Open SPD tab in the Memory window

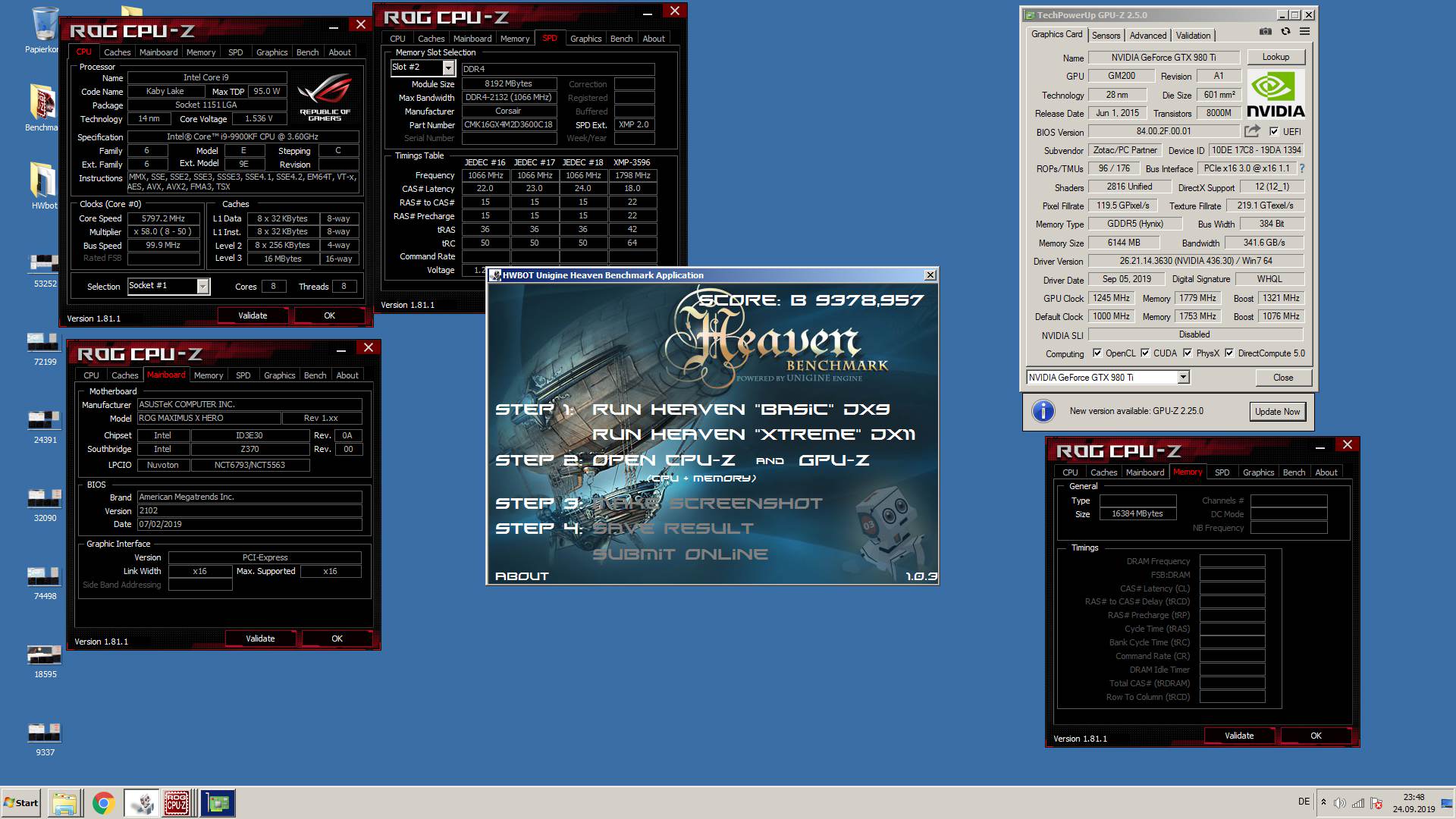(x=1222, y=472)
